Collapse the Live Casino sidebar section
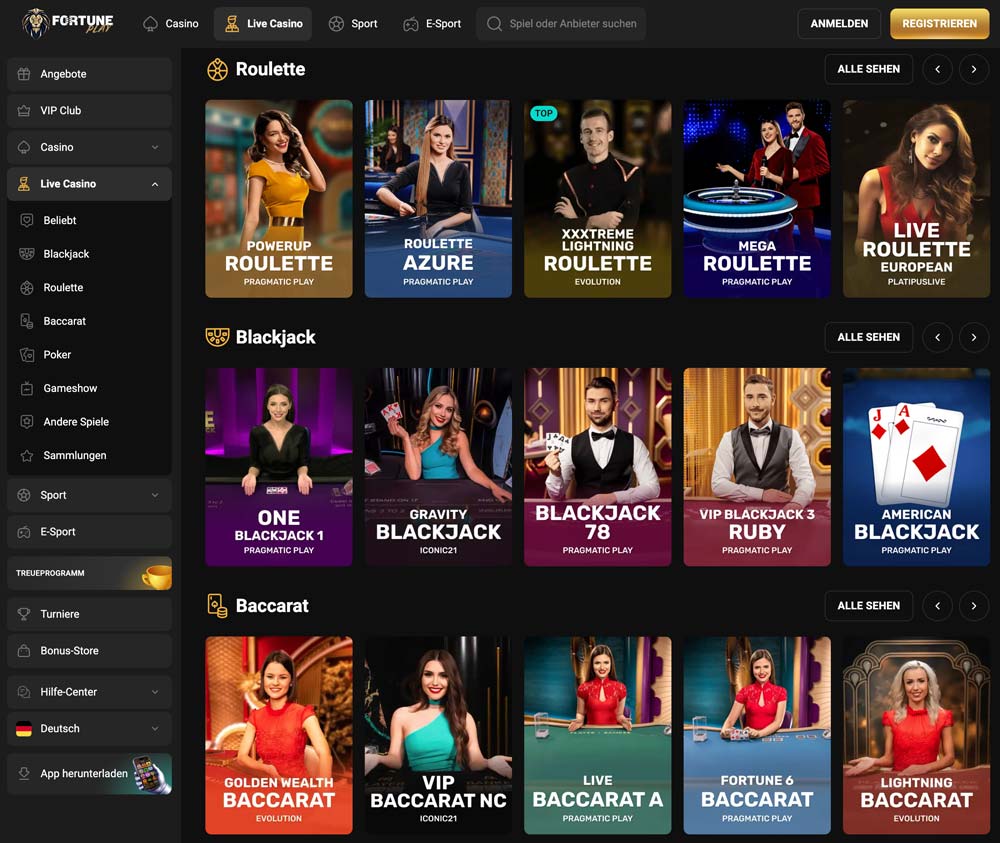Screen dimensions: 1000x843 (x=155, y=184)
